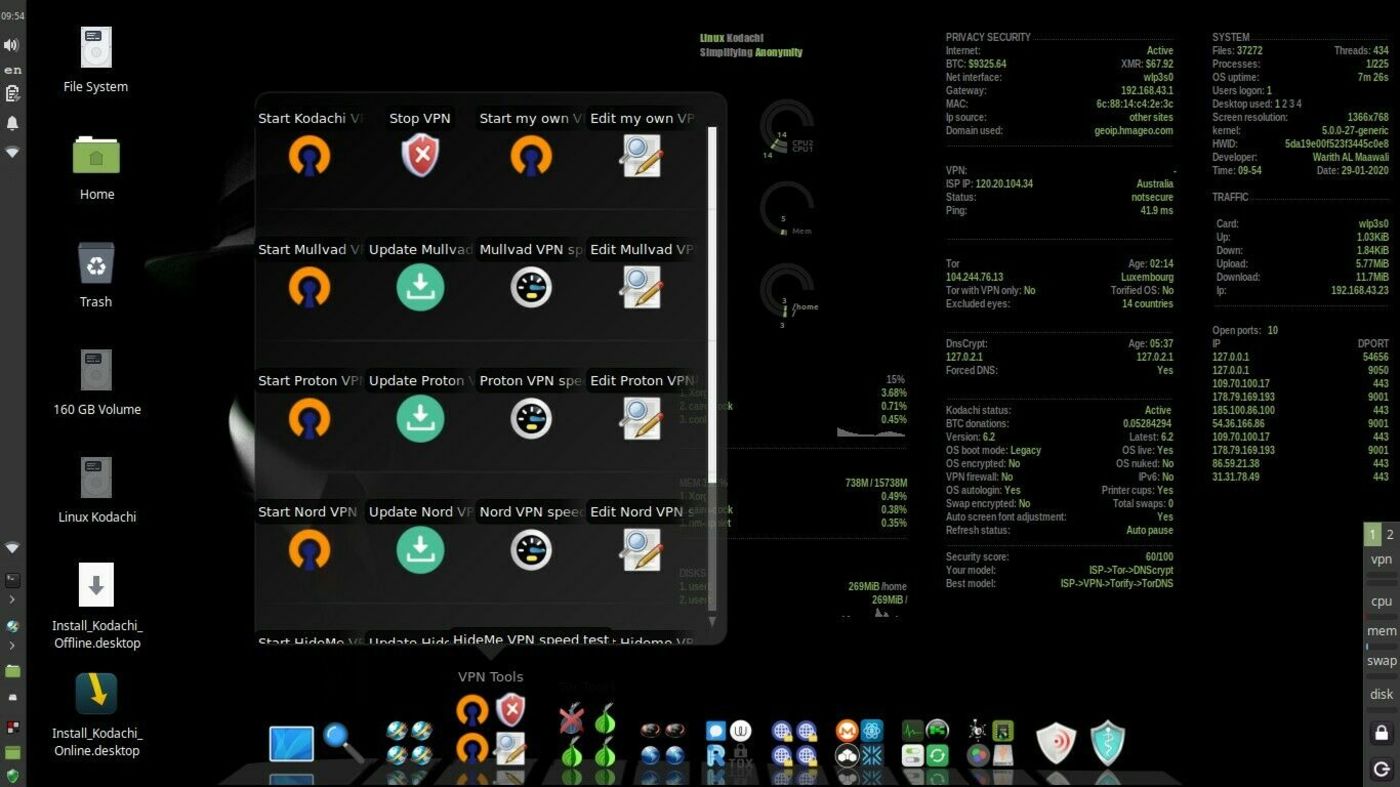Open Edit Mullvad VPN config icon

click(x=641, y=287)
